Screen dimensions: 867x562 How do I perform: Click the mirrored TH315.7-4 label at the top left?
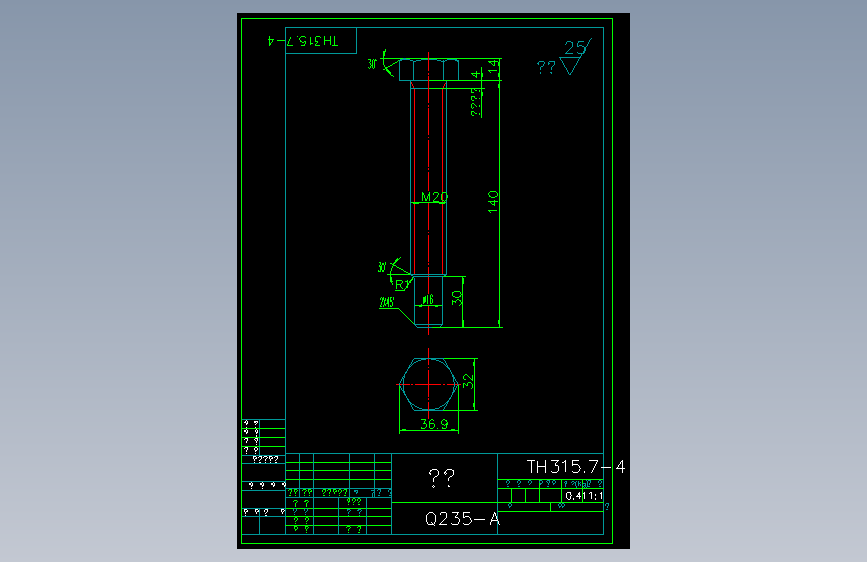[303, 41]
